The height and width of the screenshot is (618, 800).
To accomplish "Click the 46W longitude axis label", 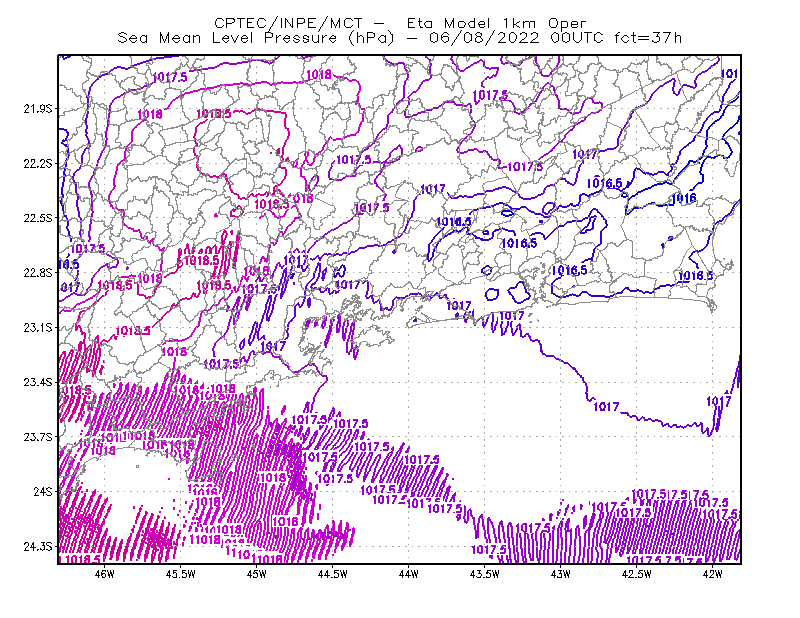I will [x=105, y=574].
